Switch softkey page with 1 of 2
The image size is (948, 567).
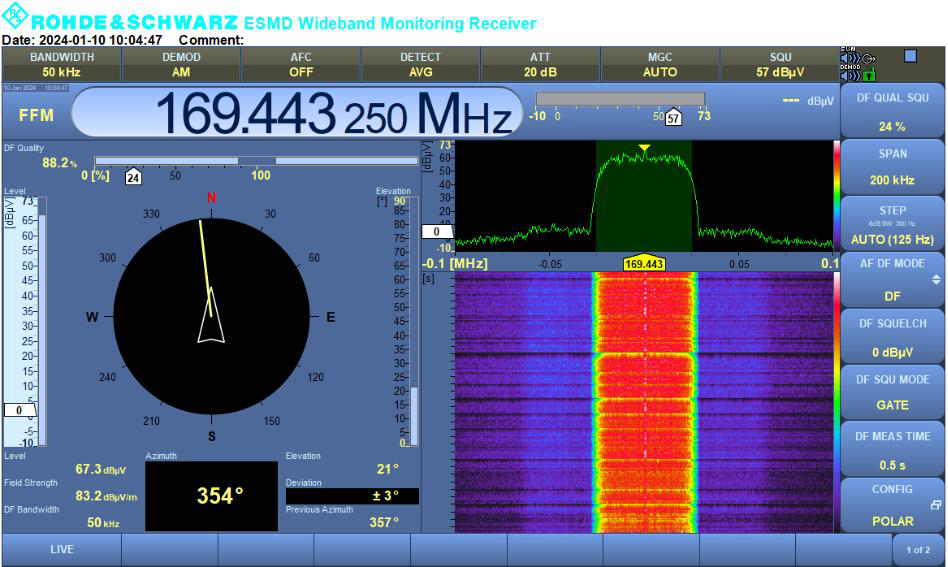(918, 549)
